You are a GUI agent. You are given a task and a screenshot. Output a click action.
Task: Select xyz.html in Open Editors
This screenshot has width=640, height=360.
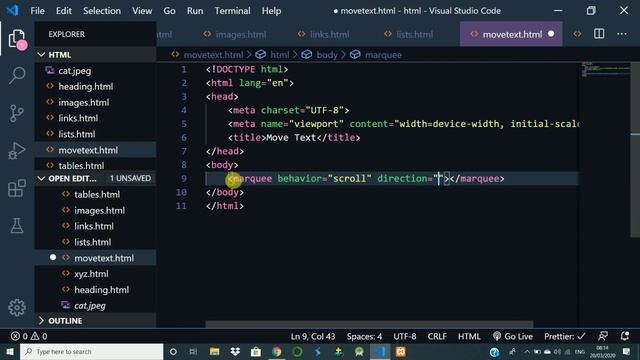(x=91, y=274)
